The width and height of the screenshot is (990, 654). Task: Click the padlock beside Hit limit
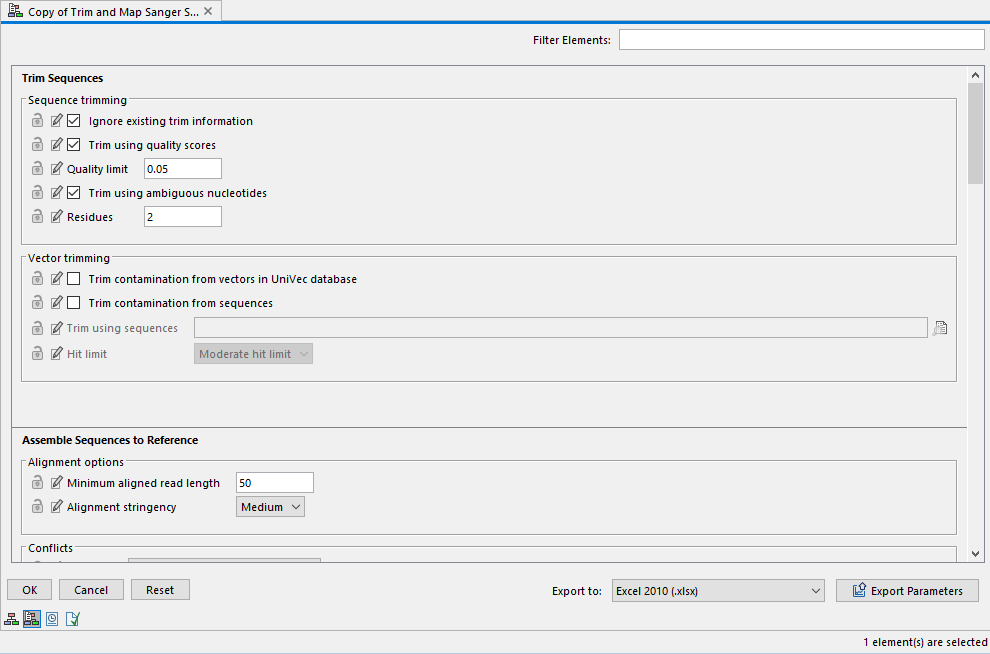pos(37,353)
